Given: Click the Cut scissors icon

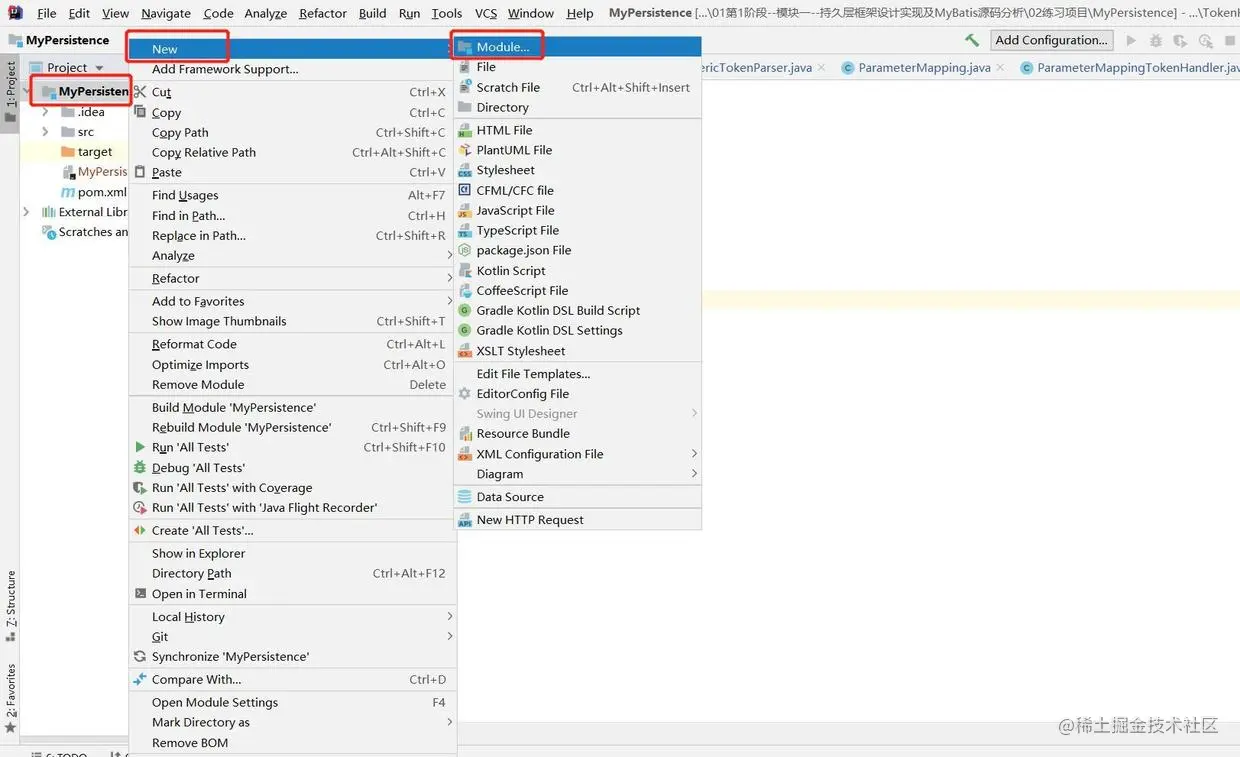Looking at the screenshot, I should point(140,91).
